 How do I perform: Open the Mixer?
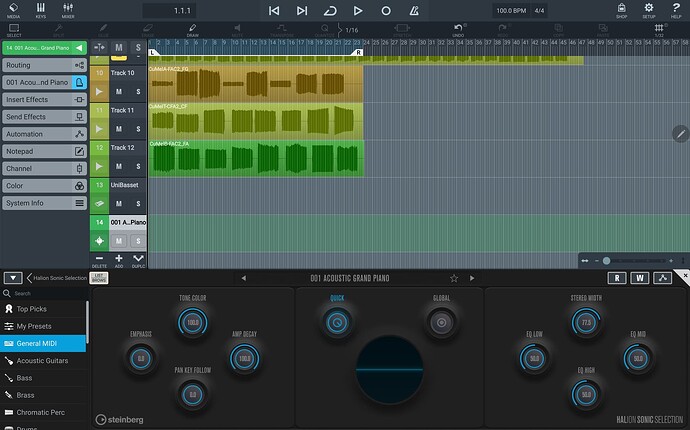coord(68,10)
